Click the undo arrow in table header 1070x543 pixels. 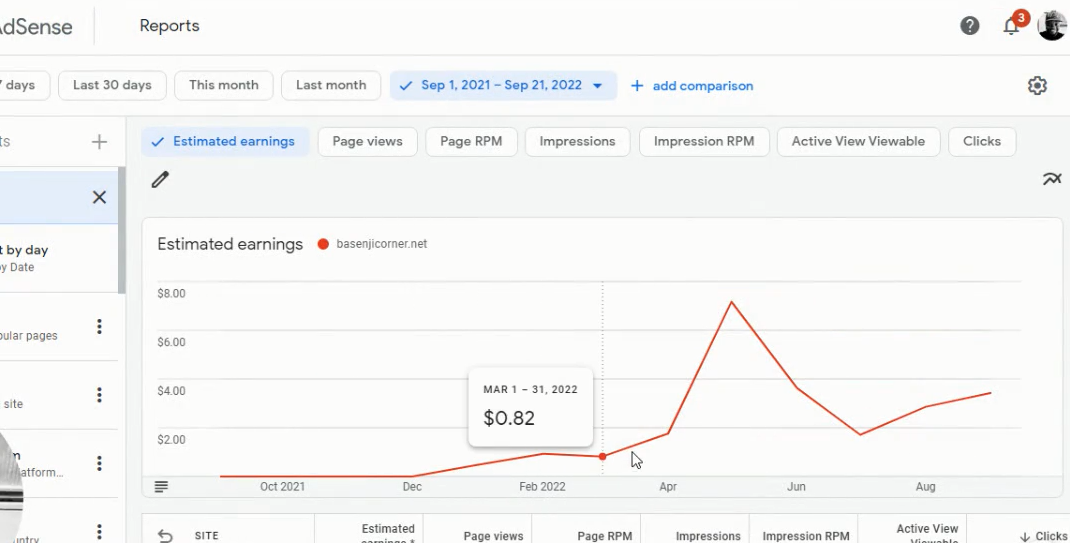tap(165, 535)
